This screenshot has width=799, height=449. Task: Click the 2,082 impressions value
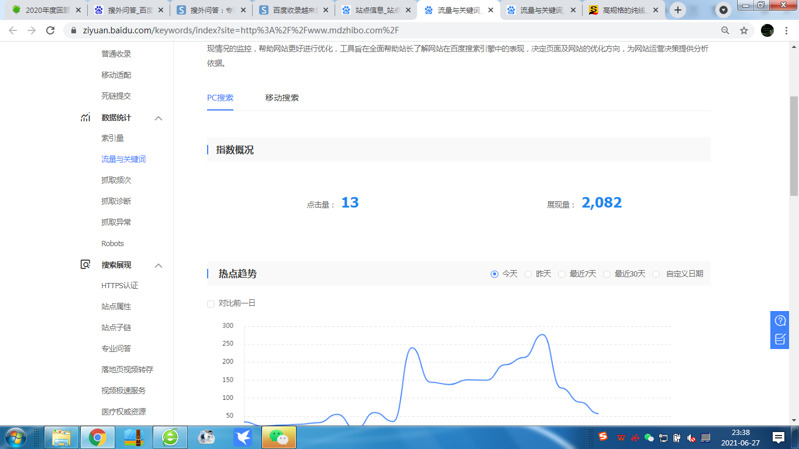[x=601, y=203]
